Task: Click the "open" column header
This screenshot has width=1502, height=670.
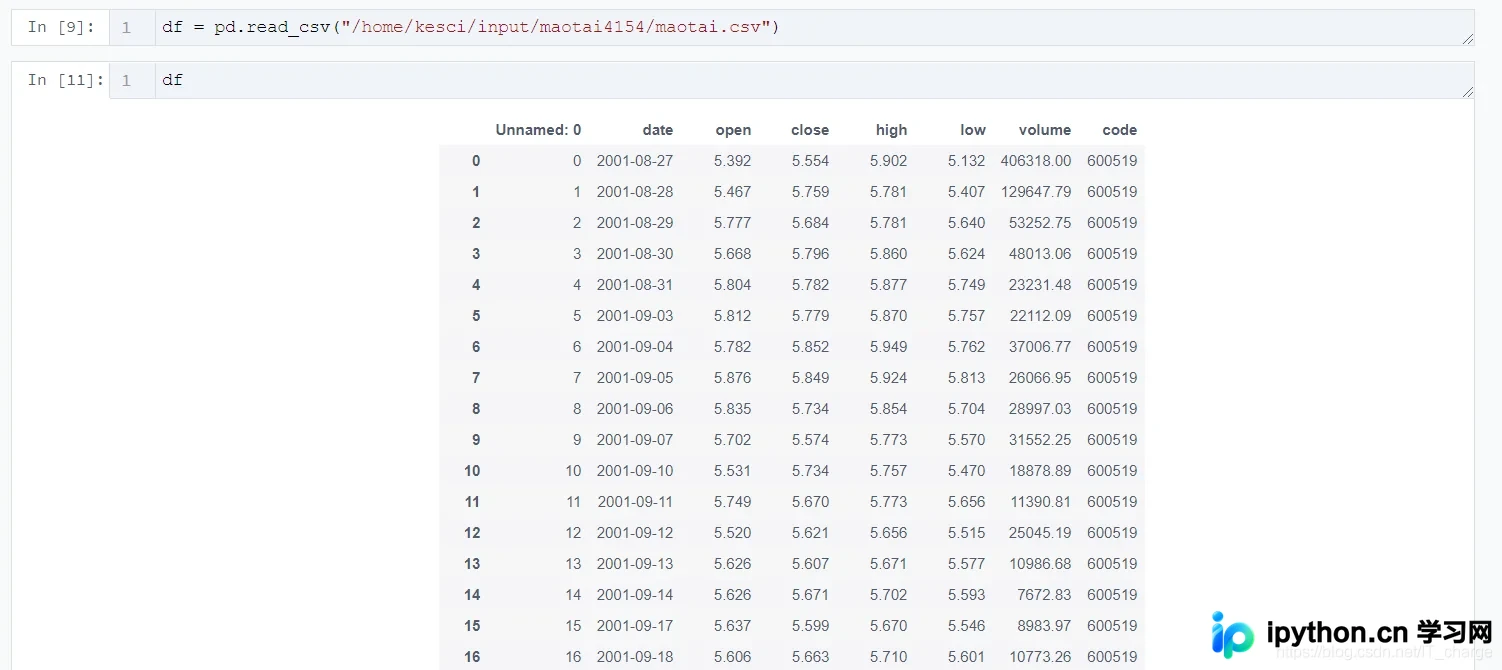Action: [733, 130]
